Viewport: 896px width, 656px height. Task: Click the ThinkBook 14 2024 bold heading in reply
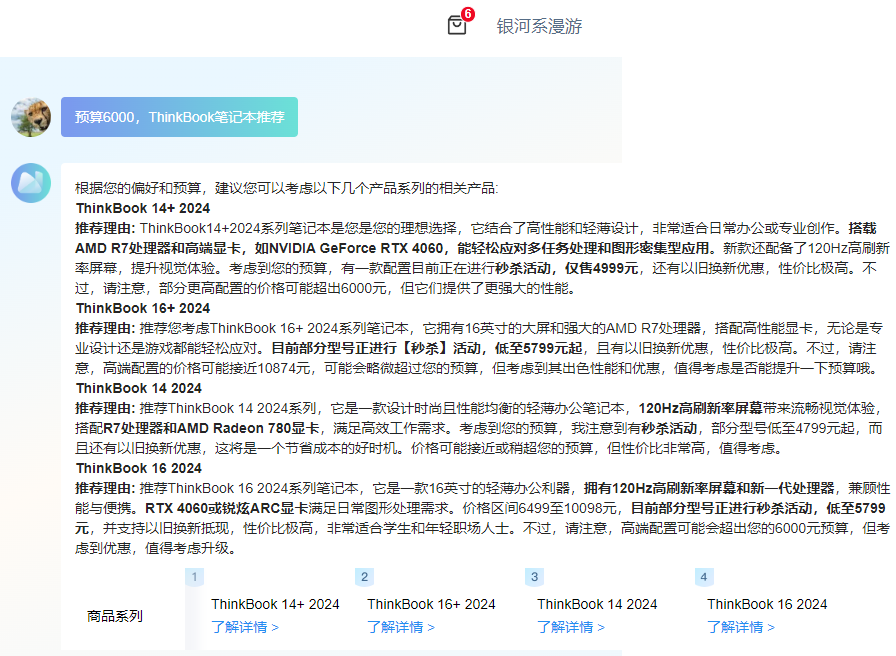tap(139, 388)
